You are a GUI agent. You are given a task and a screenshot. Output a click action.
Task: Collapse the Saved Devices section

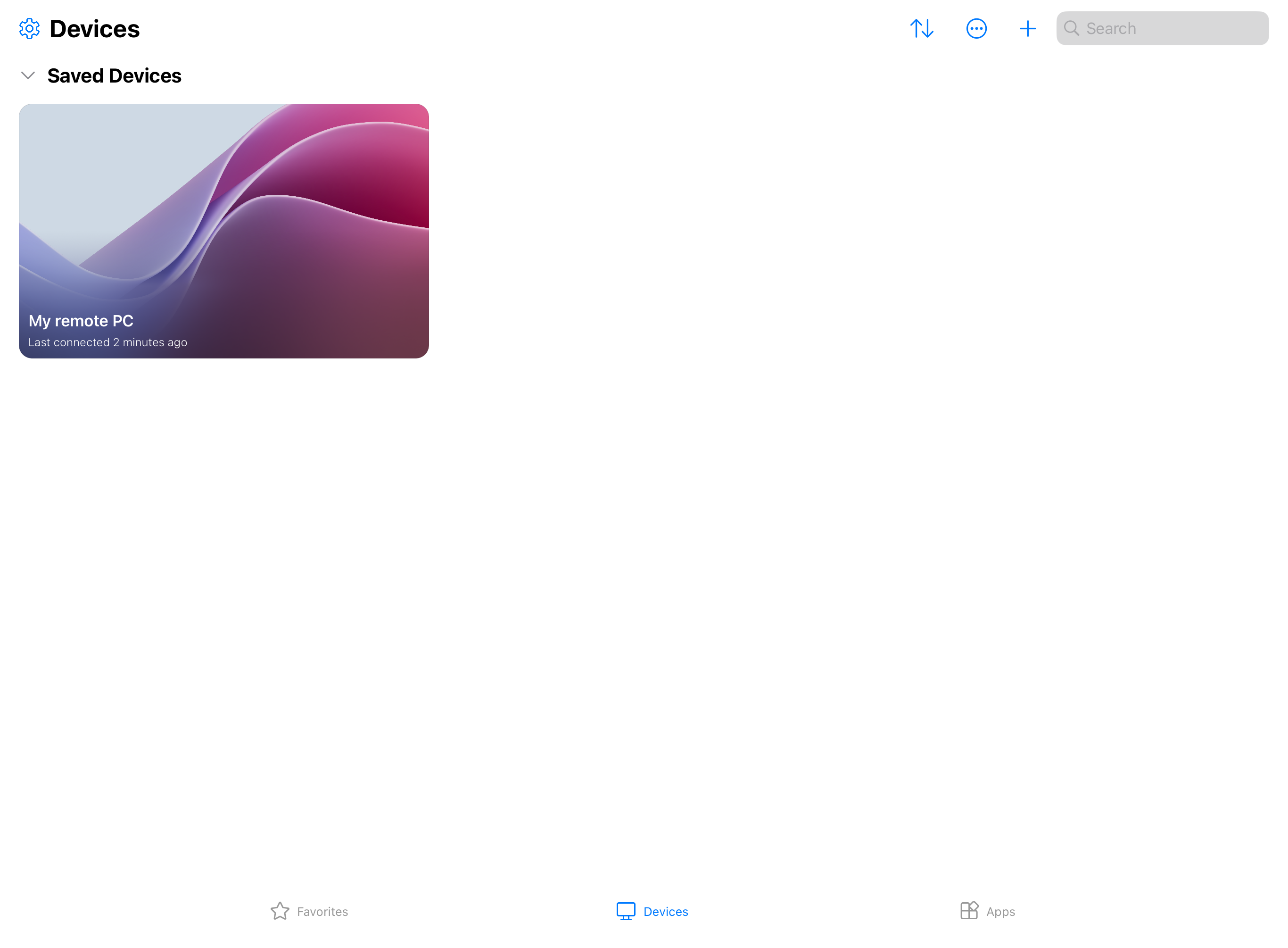click(27, 75)
